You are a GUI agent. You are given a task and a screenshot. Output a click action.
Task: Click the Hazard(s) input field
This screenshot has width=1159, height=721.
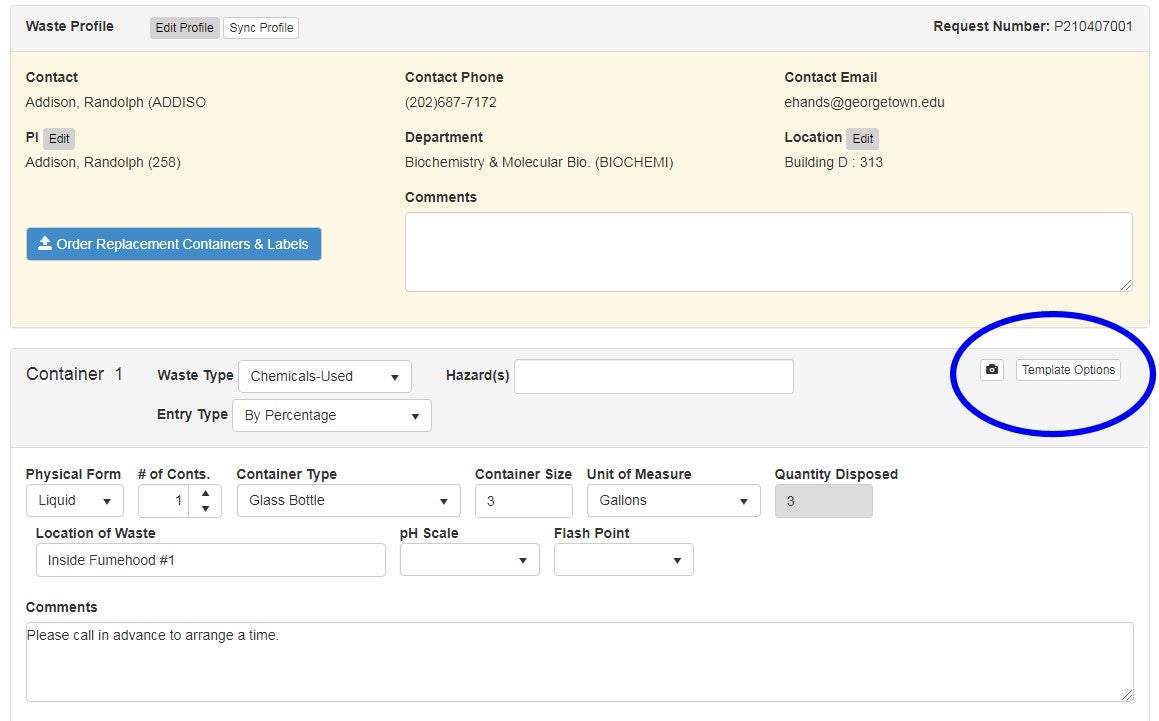(654, 376)
